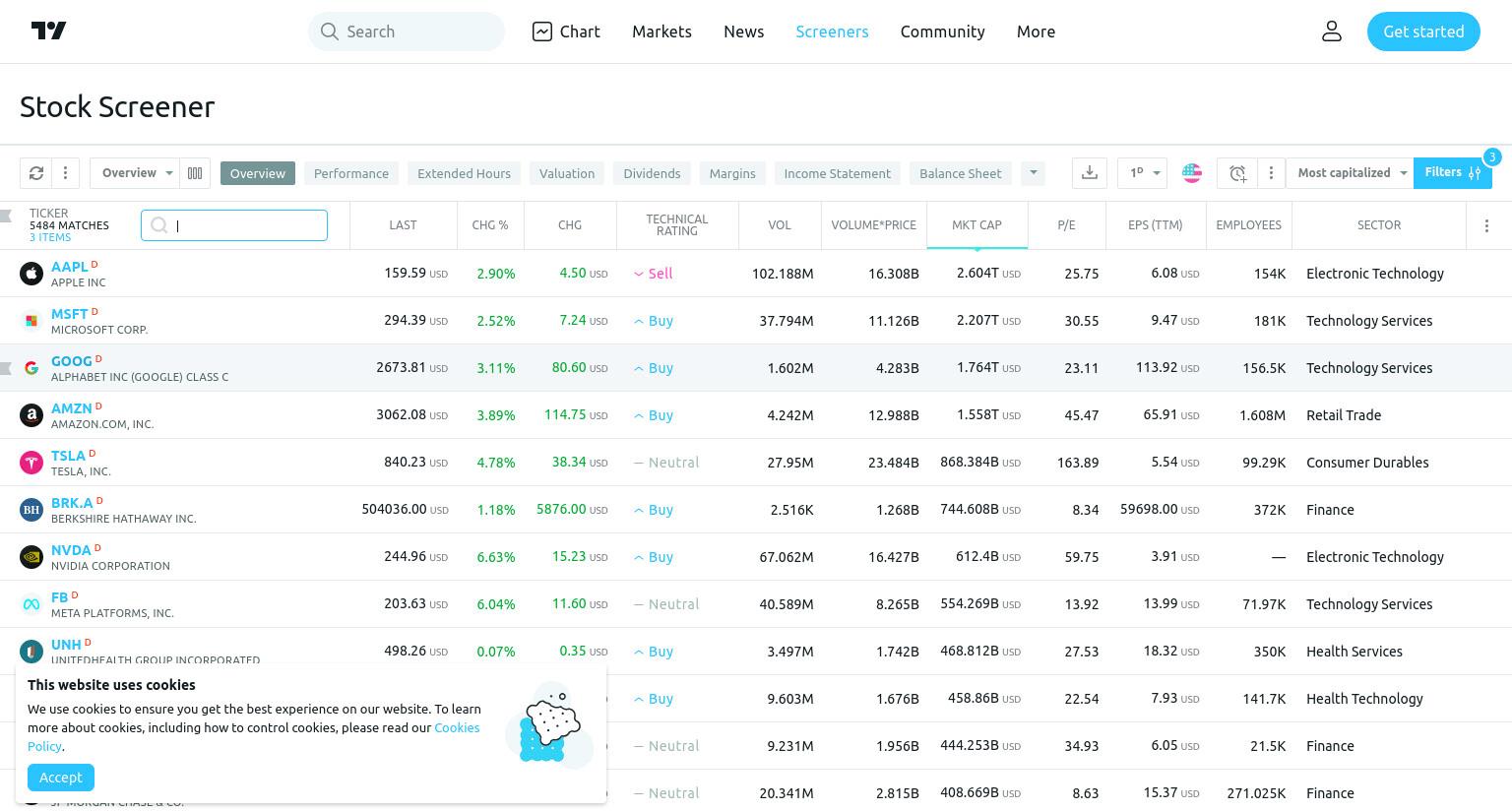The height and width of the screenshot is (811, 1512).
Task: Click the 3 ITEMS link under ticker
Action: click(50, 237)
